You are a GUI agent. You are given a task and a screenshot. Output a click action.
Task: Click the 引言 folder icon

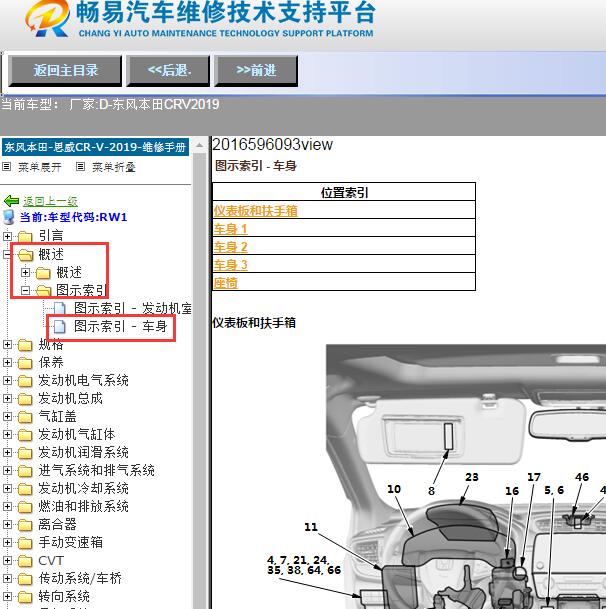click(x=25, y=236)
